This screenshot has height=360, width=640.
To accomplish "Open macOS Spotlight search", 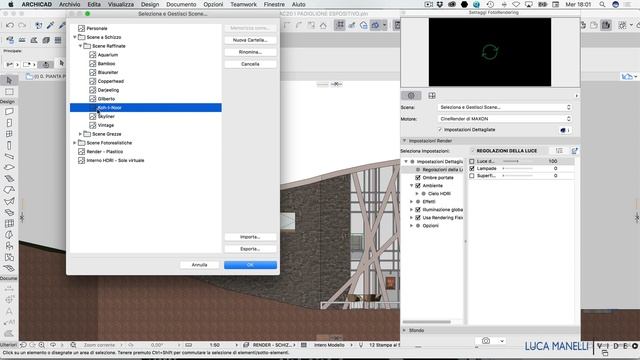I will pyautogui.click(x=602, y=4).
